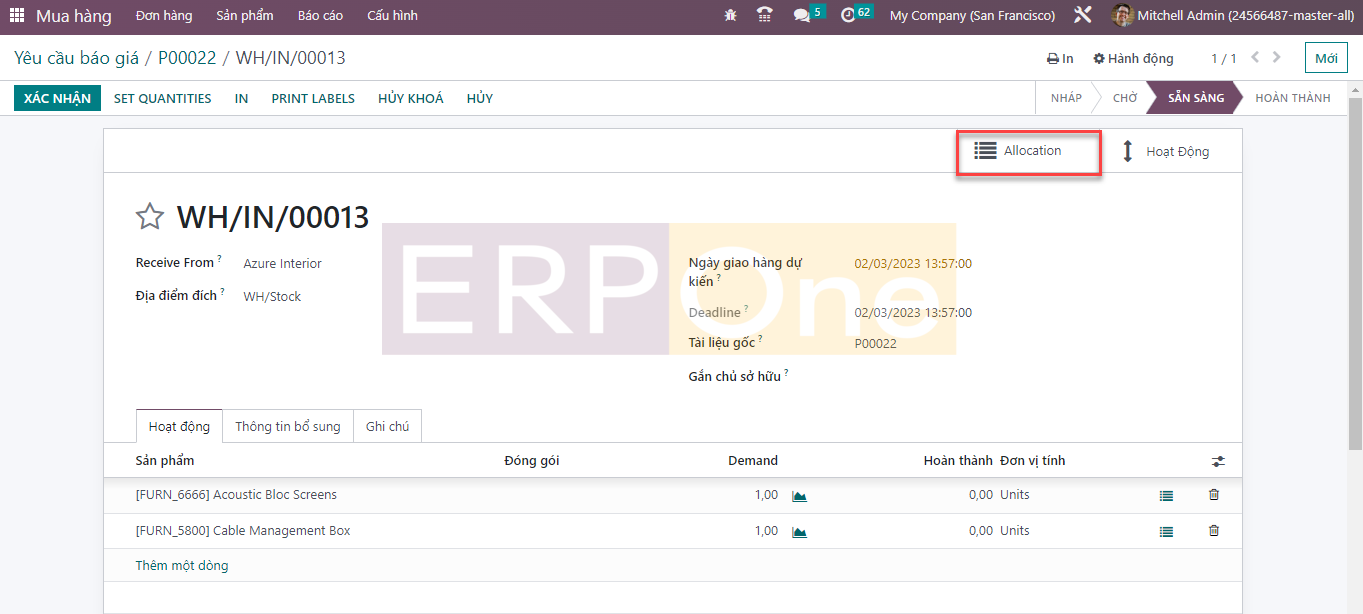Open detailed operations for Acoustic Bloc Screens
This screenshot has height=614, width=1363.
click(x=1166, y=496)
